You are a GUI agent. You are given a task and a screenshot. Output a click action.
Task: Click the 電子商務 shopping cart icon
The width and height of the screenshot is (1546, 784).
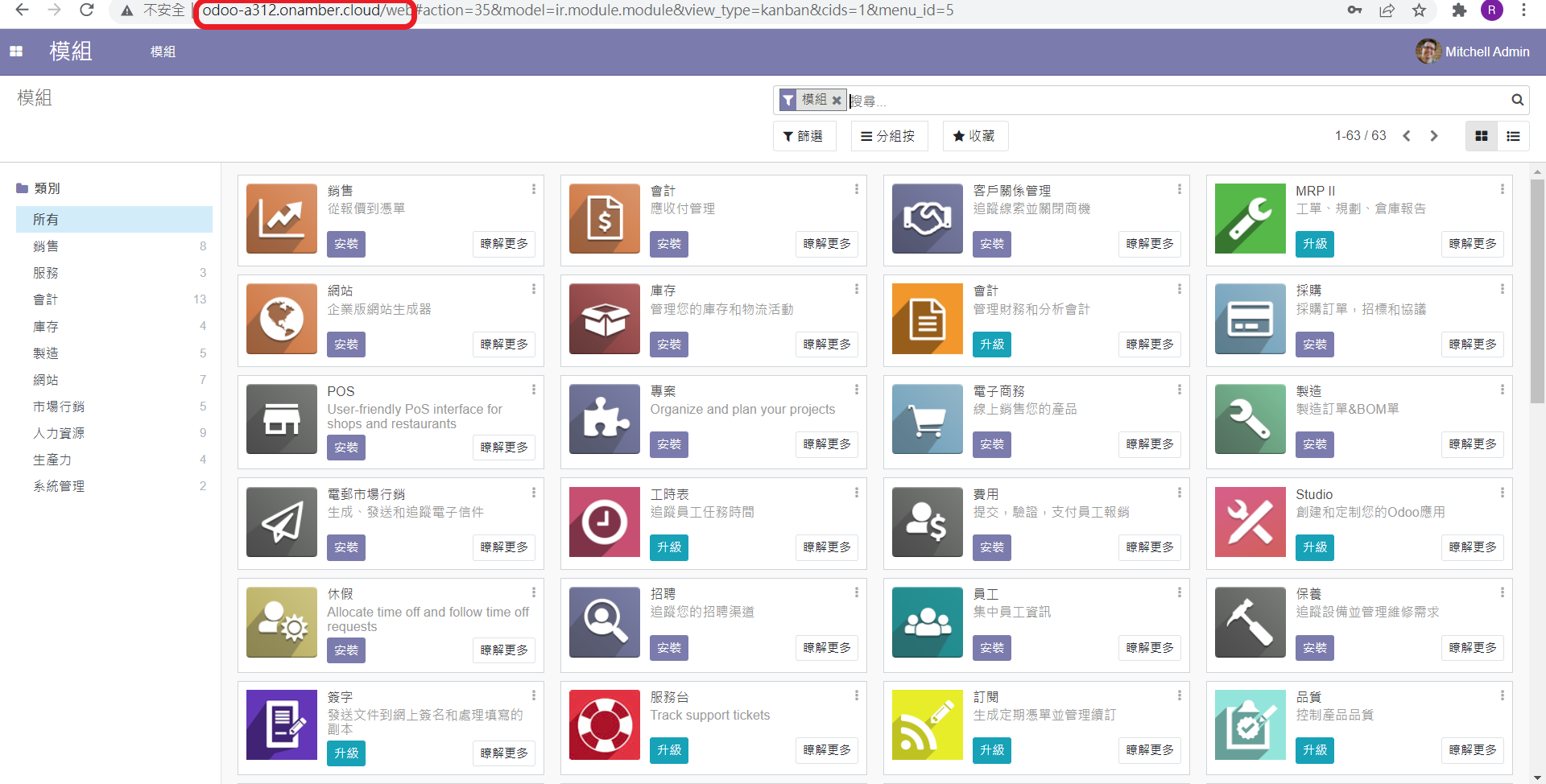point(927,419)
